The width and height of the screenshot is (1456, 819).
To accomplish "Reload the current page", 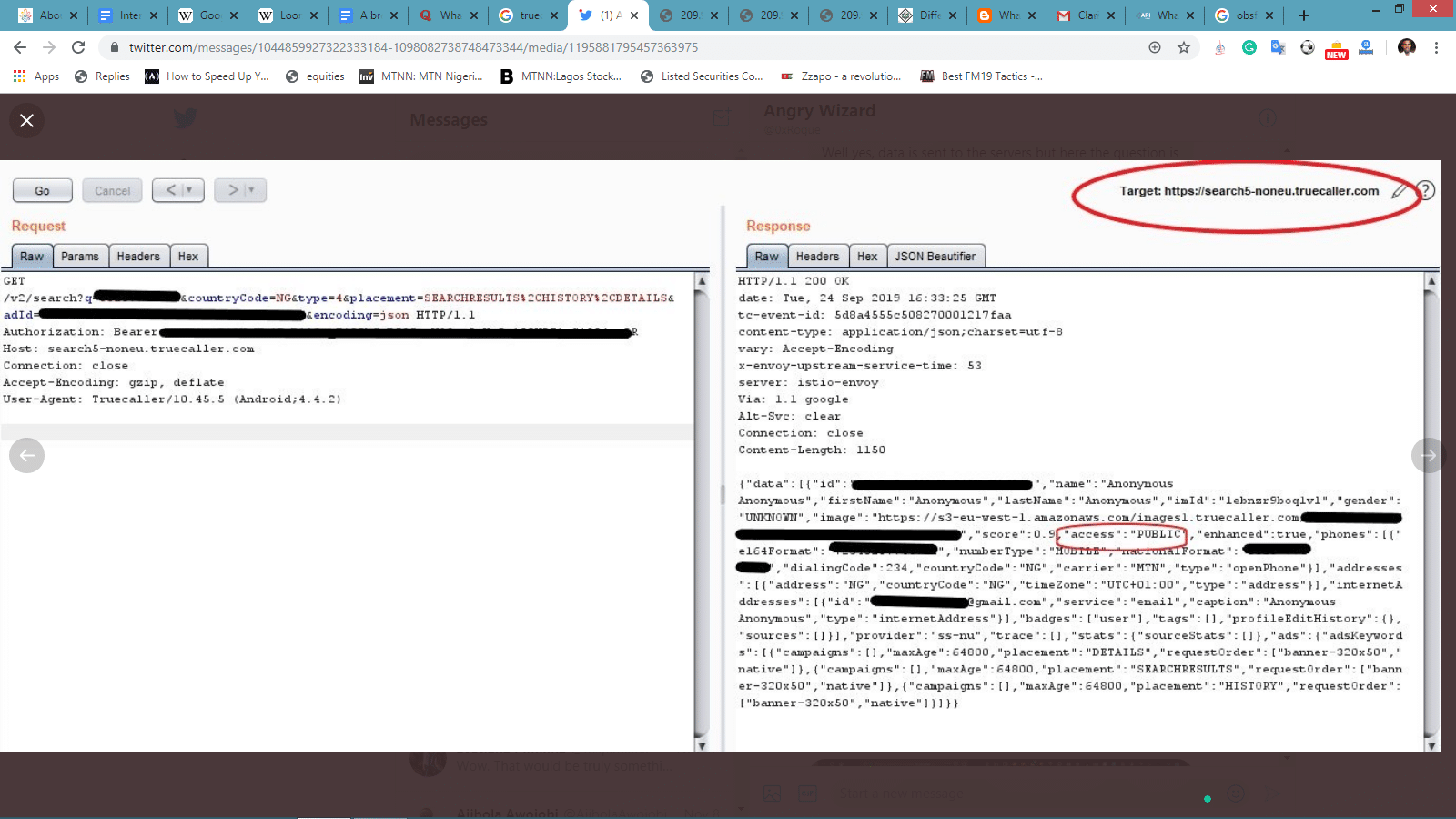I will tap(78, 47).
